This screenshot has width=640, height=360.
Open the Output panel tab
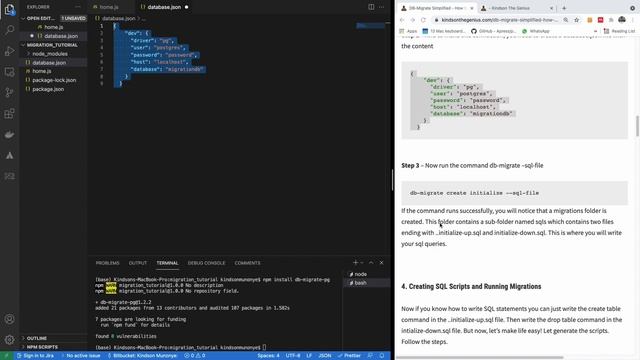[x=138, y=263]
